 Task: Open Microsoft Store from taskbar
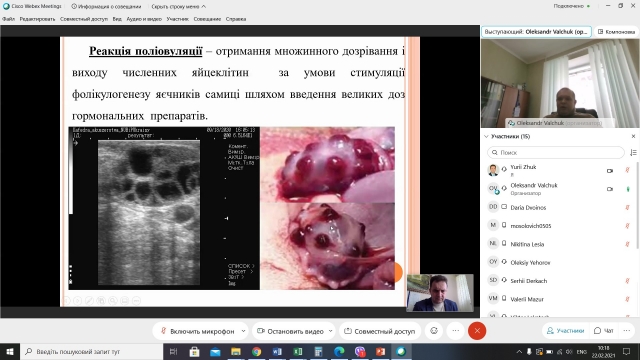(194, 351)
